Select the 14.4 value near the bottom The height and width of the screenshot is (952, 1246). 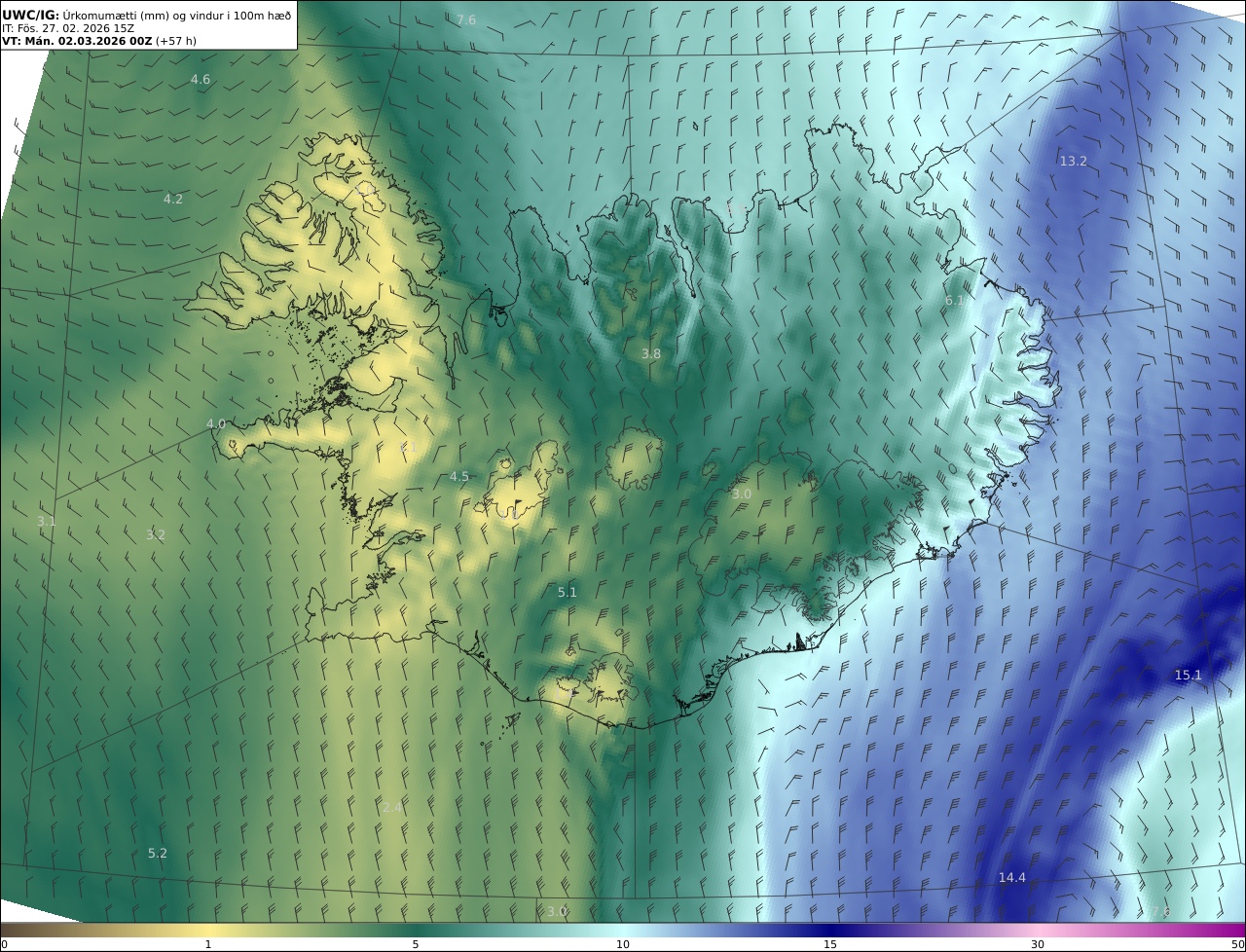[x=1011, y=877]
